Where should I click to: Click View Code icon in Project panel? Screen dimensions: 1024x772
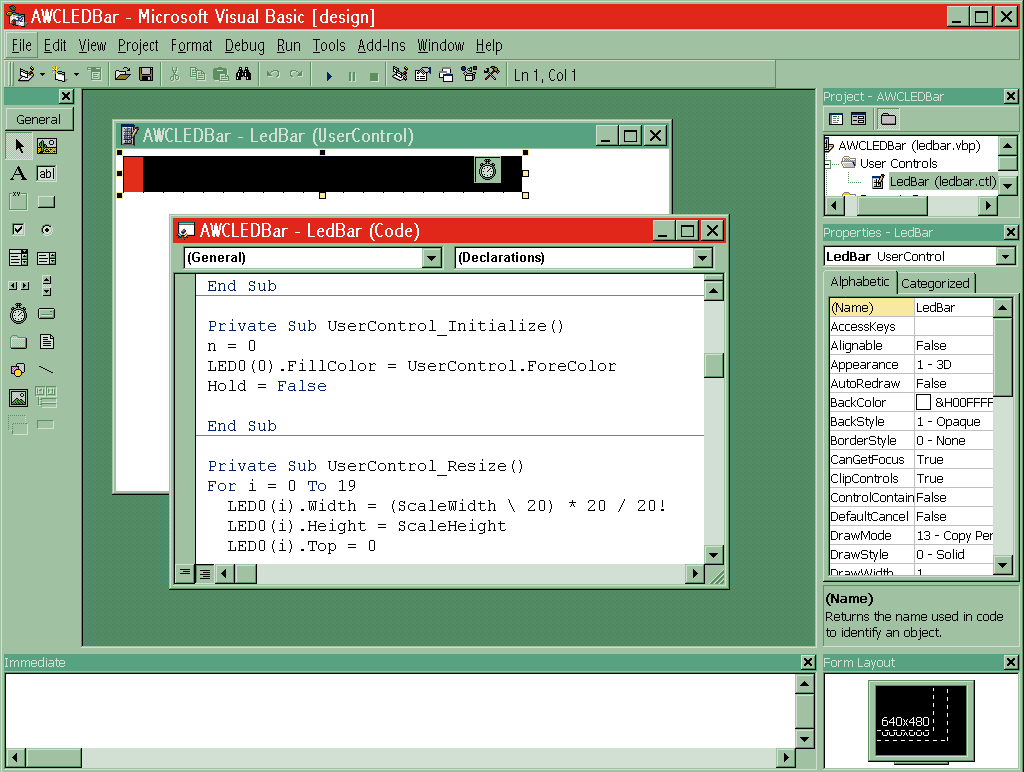click(x=836, y=120)
